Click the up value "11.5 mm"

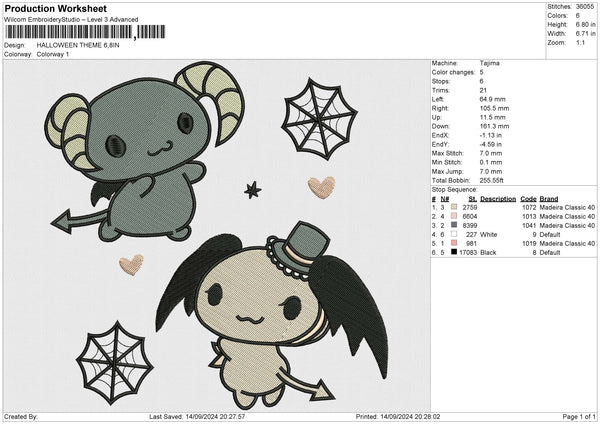[x=492, y=117]
